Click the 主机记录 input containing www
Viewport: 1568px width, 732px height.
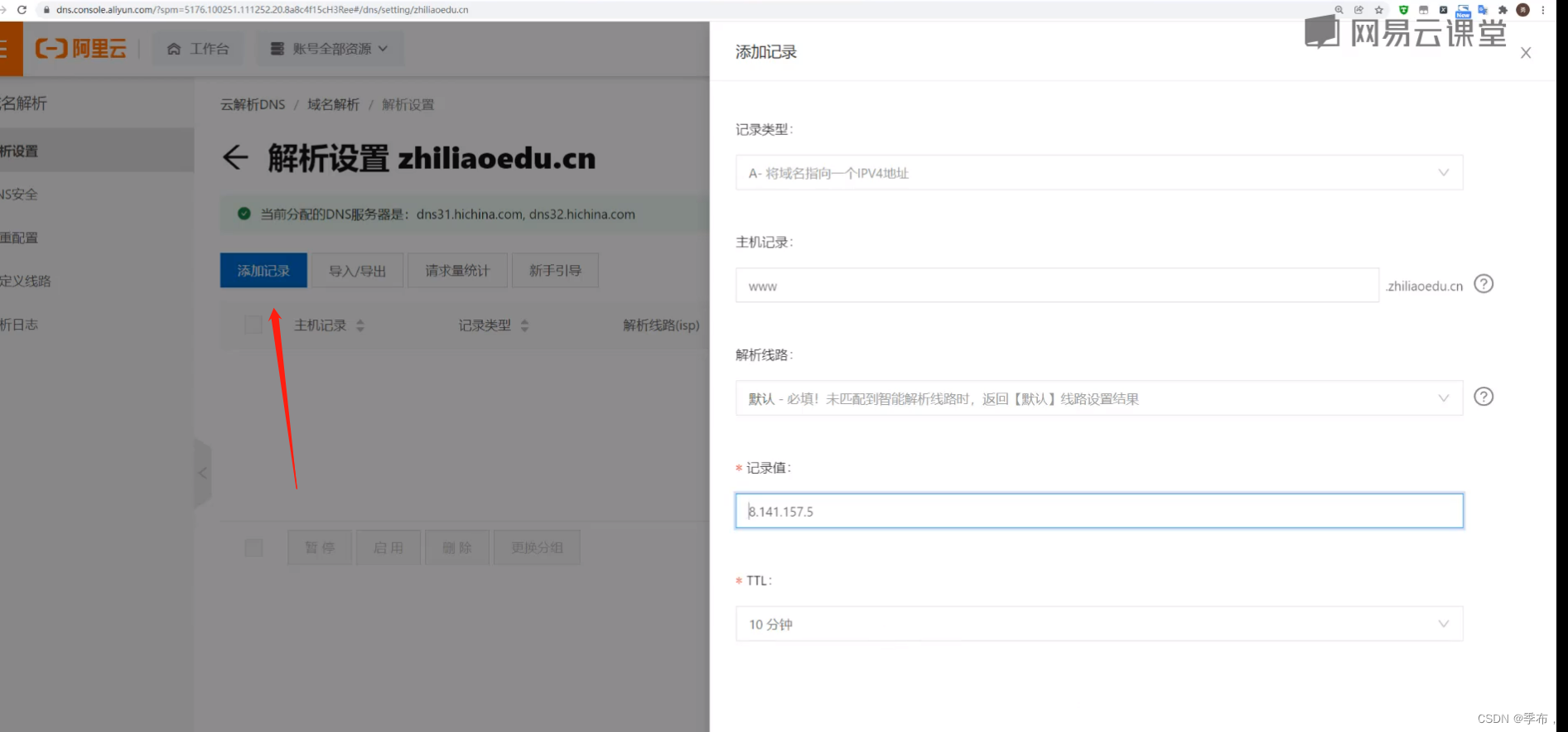click(1057, 286)
